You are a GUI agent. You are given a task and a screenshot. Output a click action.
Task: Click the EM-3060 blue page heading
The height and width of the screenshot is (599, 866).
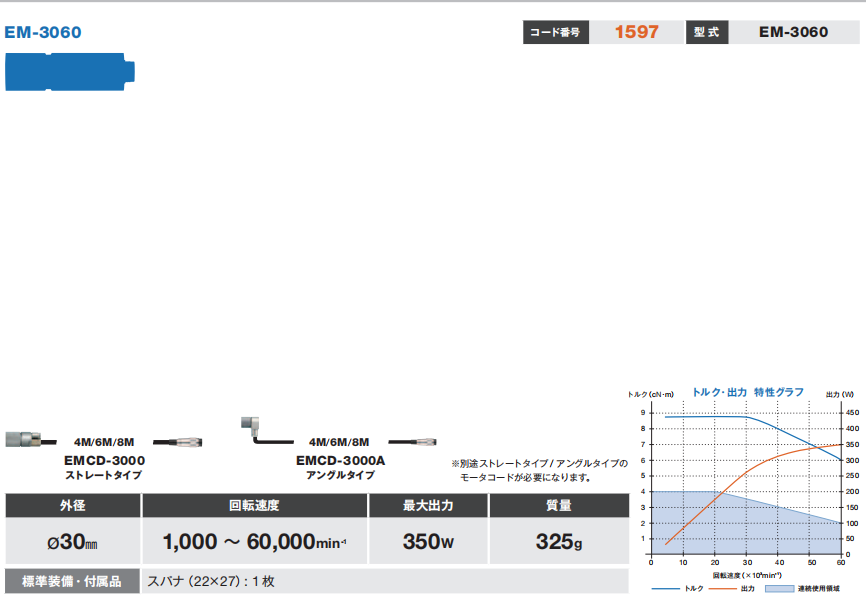tap(43, 32)
